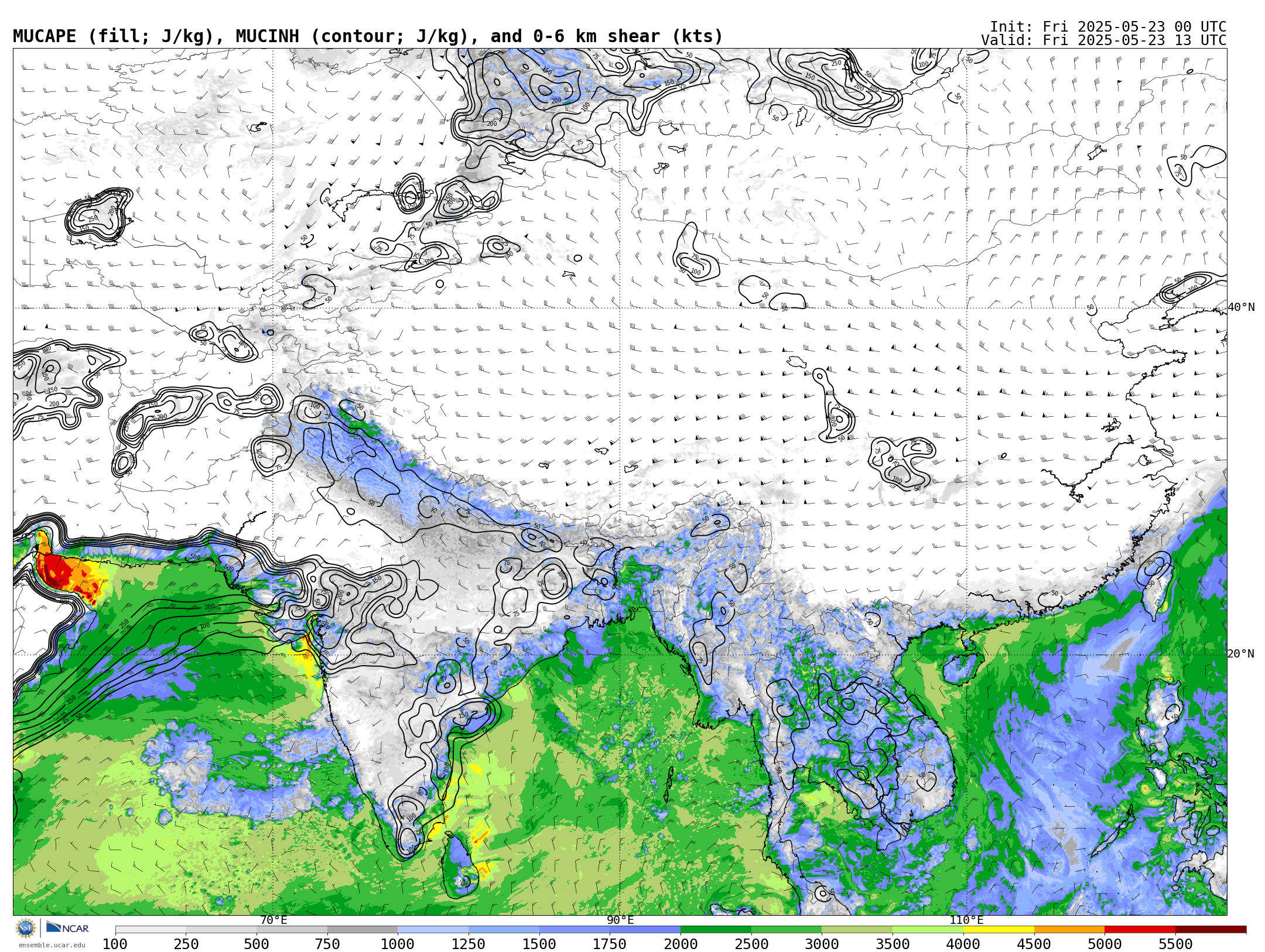The image size is (1265, 952).
Task: Click the colorbar tick label 3000
Action: point(822,944)
